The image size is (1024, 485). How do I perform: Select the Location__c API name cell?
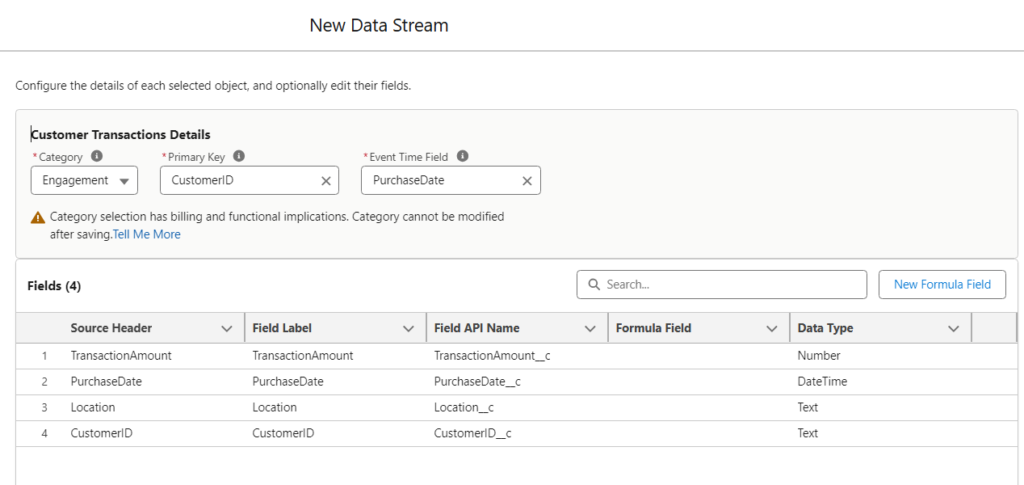[x=464, y=407]
